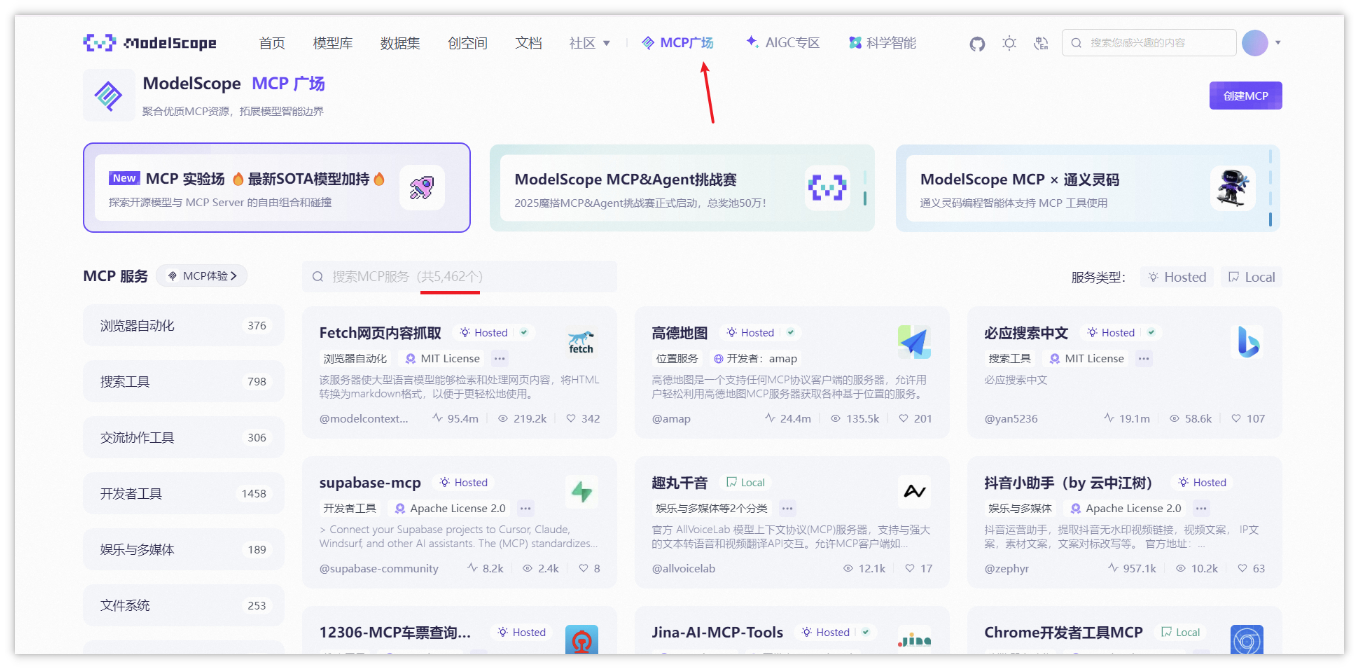Open the user avatar in top bar
Viewport: 1359px width, 669px height.
(x=1255, y=43)
